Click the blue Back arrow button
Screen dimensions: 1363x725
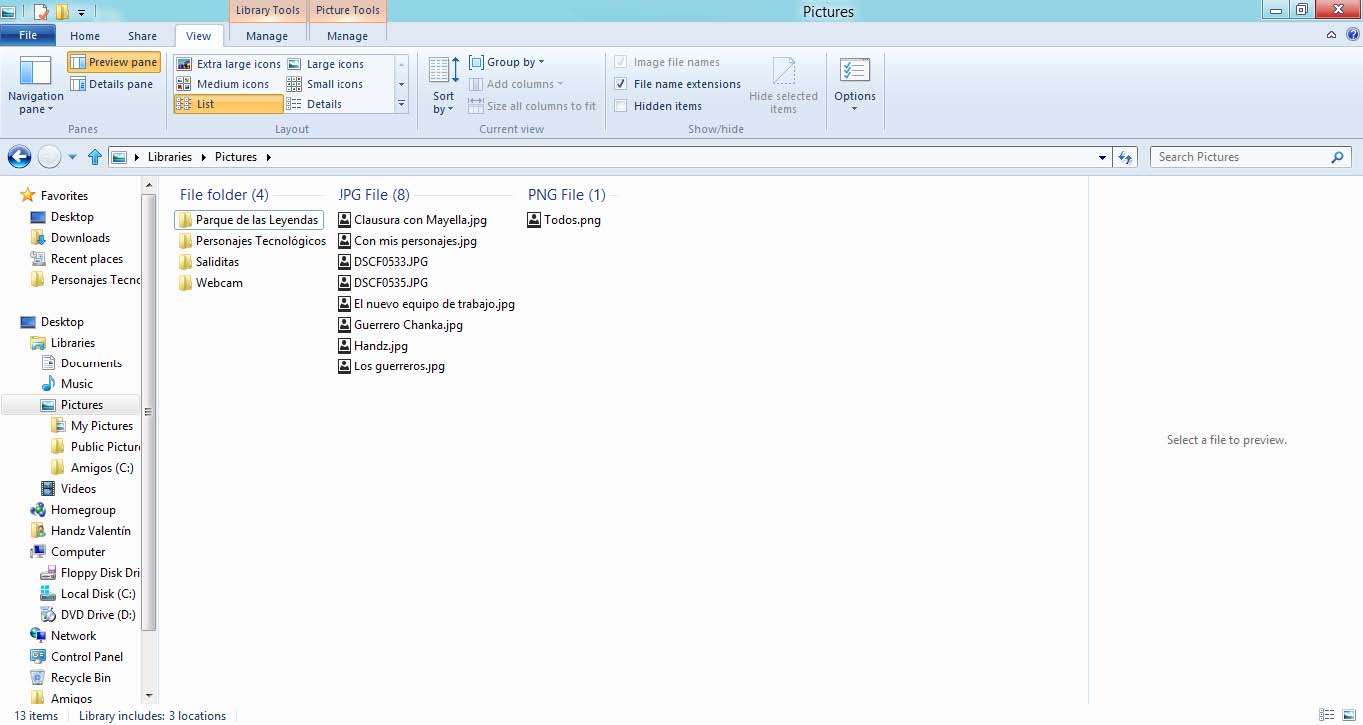pyautogui.click(x=19, y=157)
